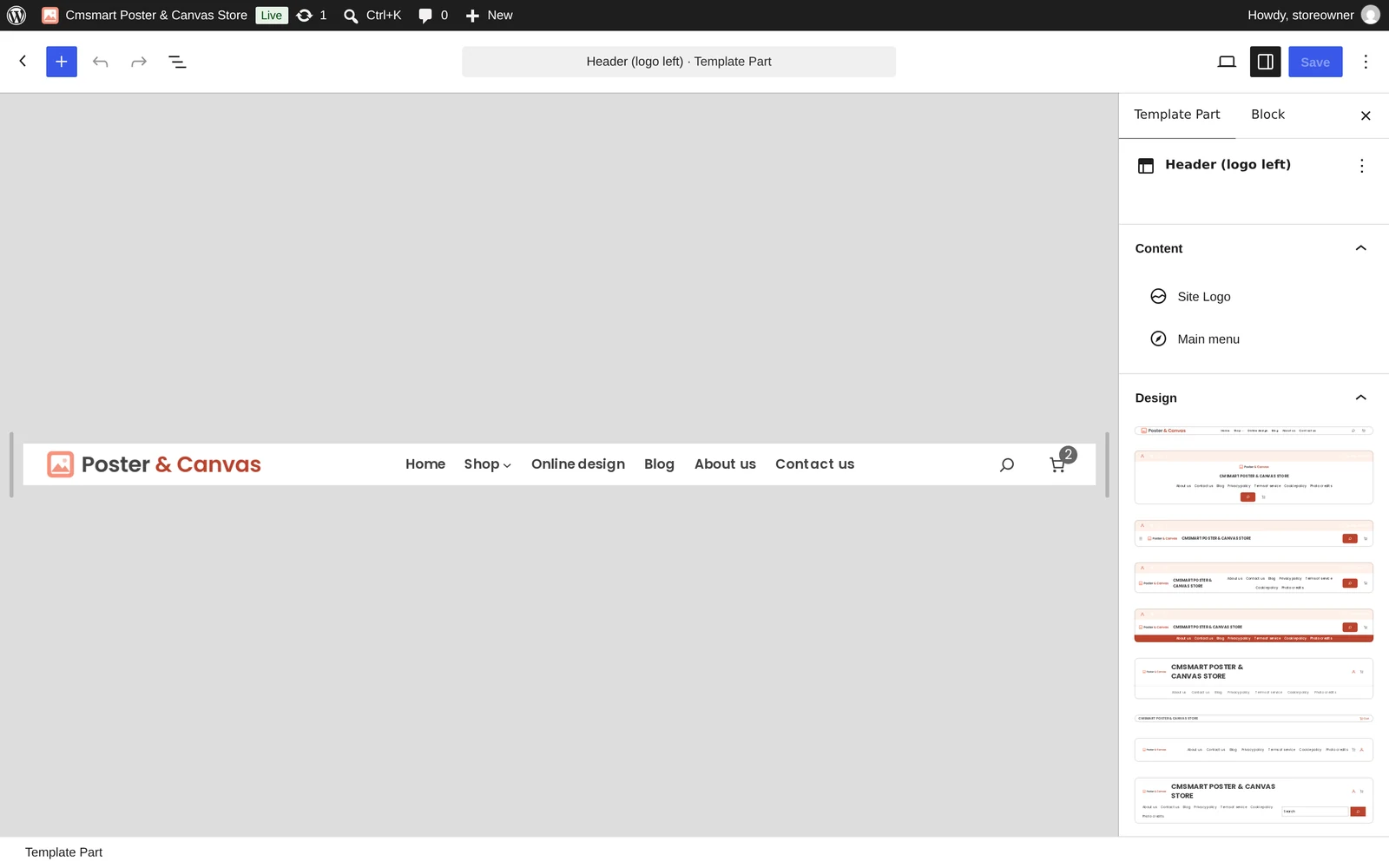1389x868 pixels.
Task: Click the Live status badge
Action: pos(272,15)
